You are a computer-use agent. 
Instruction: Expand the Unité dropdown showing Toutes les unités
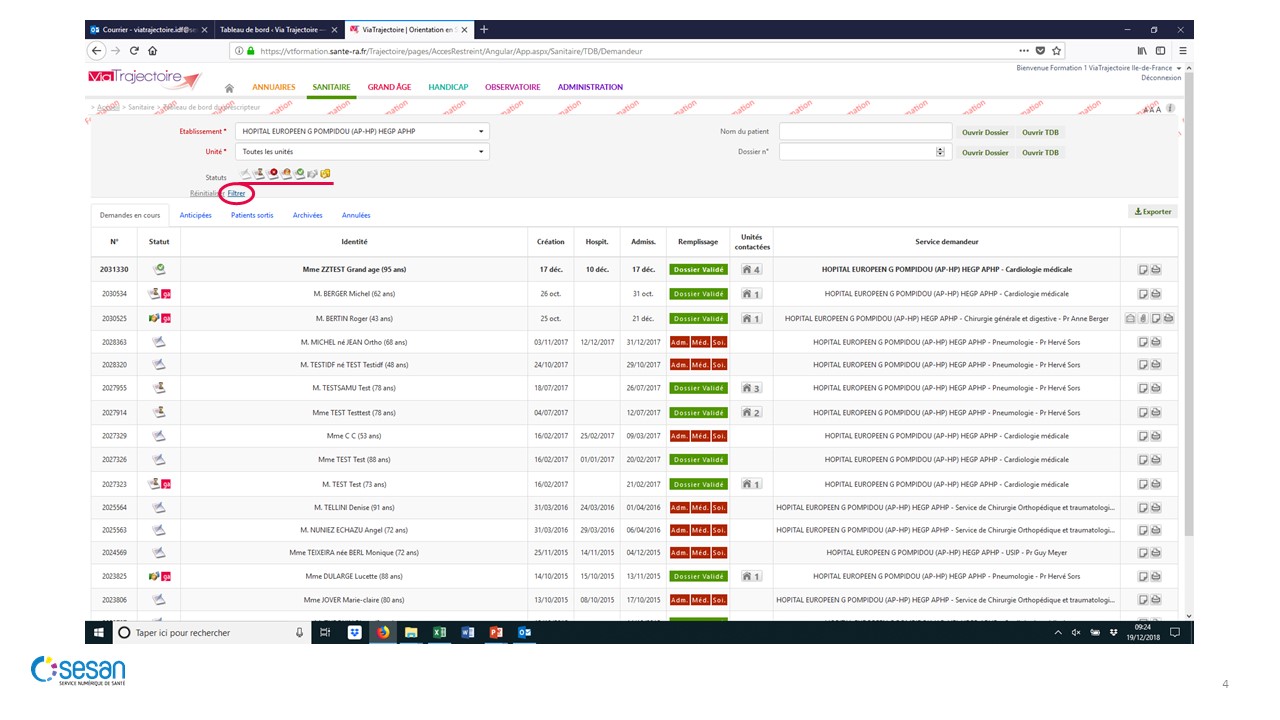(x=480, y=152)
